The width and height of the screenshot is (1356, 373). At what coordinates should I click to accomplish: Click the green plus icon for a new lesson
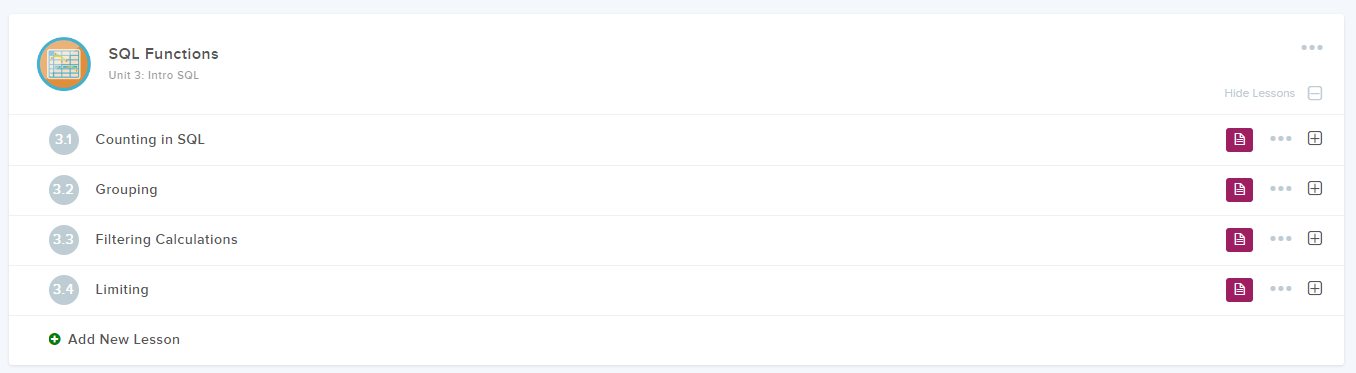click(x=55, y=339)
